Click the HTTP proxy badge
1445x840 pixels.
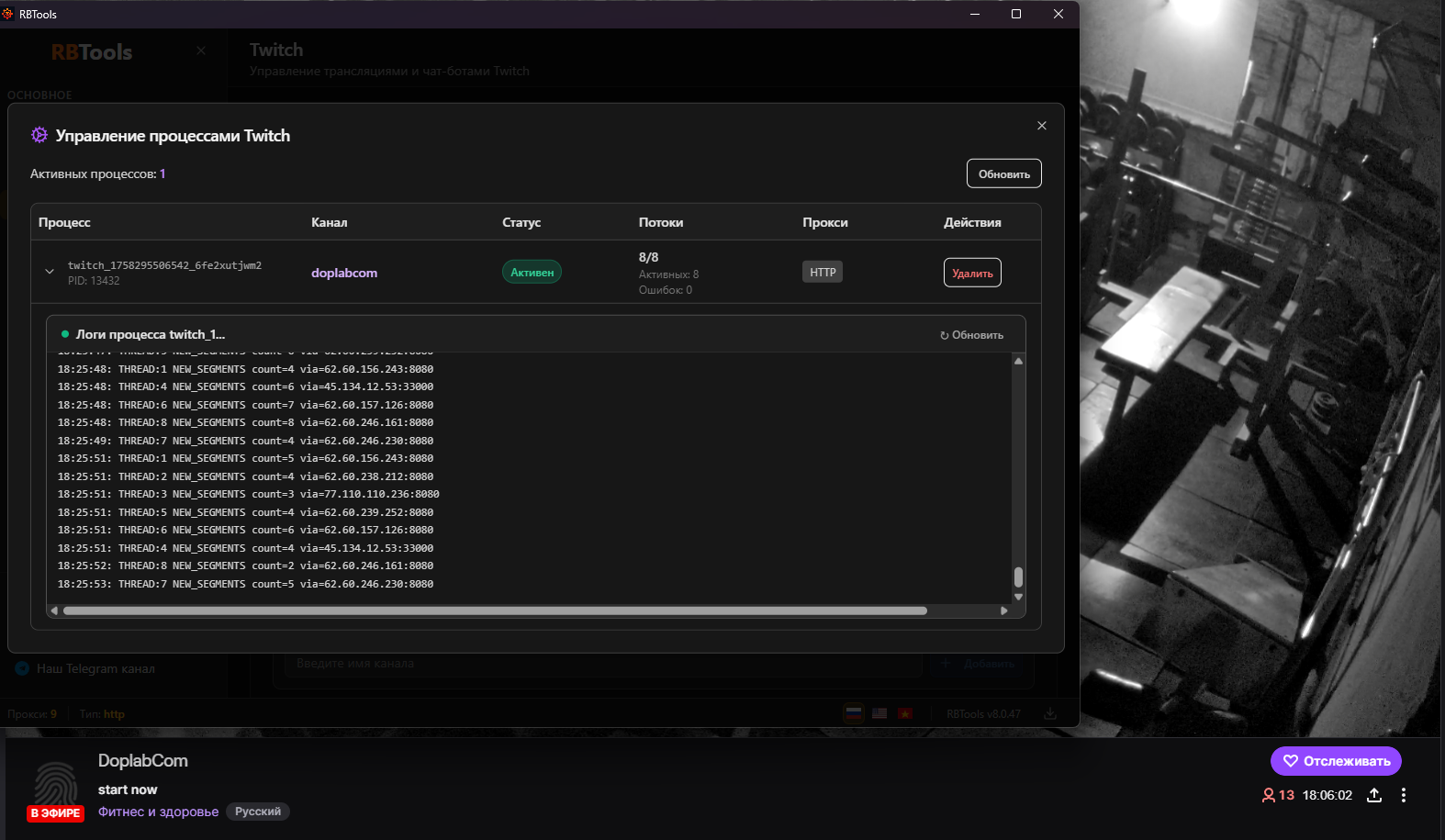(823, 273)
